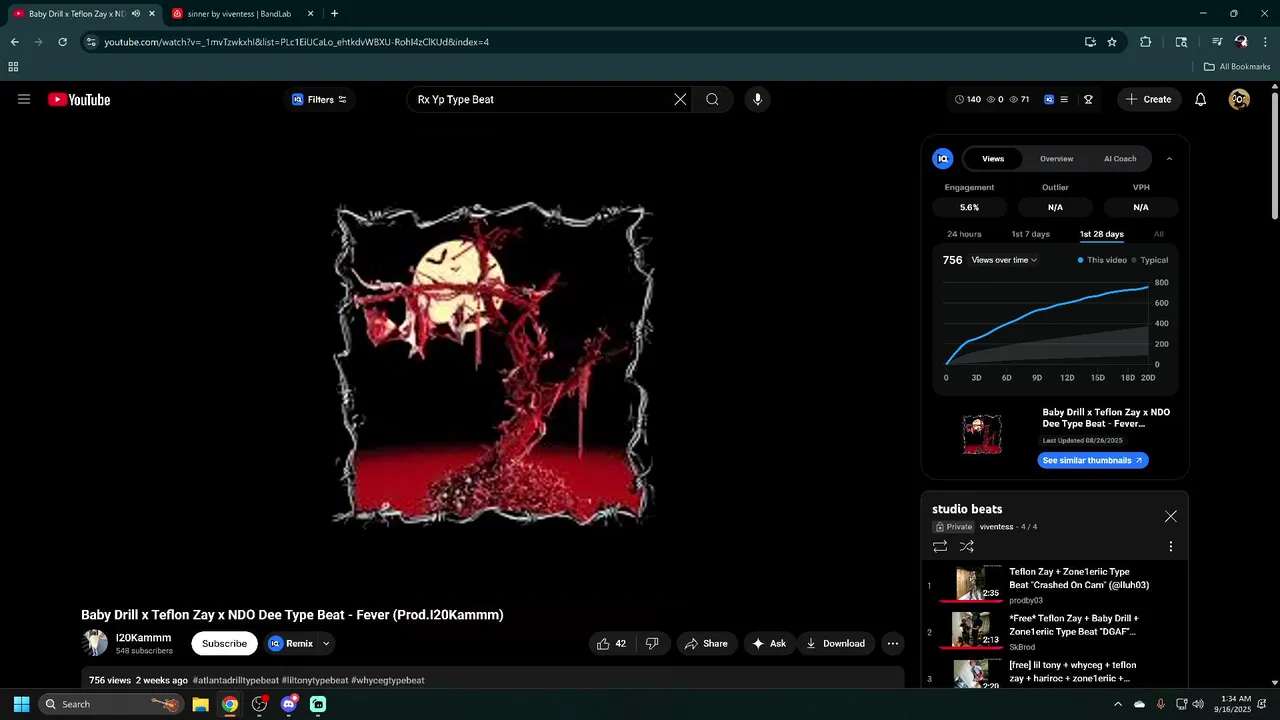Open Chrome three-dot menu
The height and width of the screenshot is (720, 1280).
(1265, 42)
